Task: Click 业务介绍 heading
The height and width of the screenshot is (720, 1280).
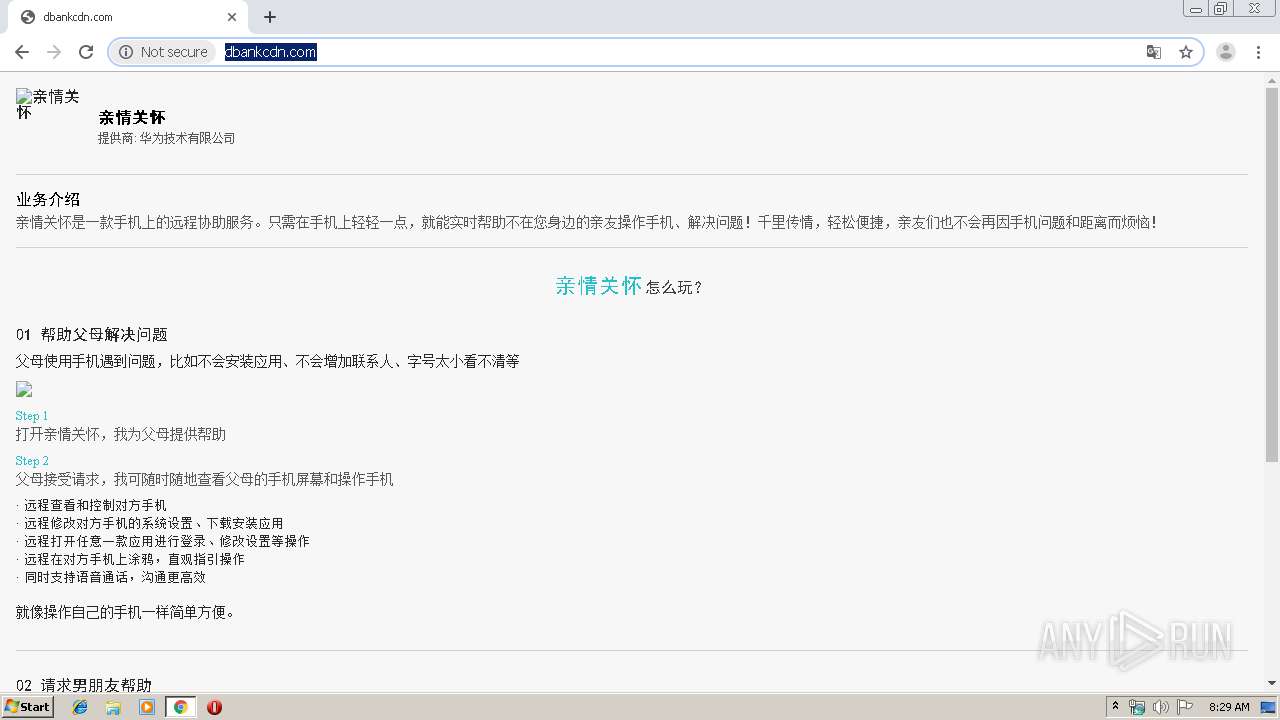Action: click(x=48, y=199)
